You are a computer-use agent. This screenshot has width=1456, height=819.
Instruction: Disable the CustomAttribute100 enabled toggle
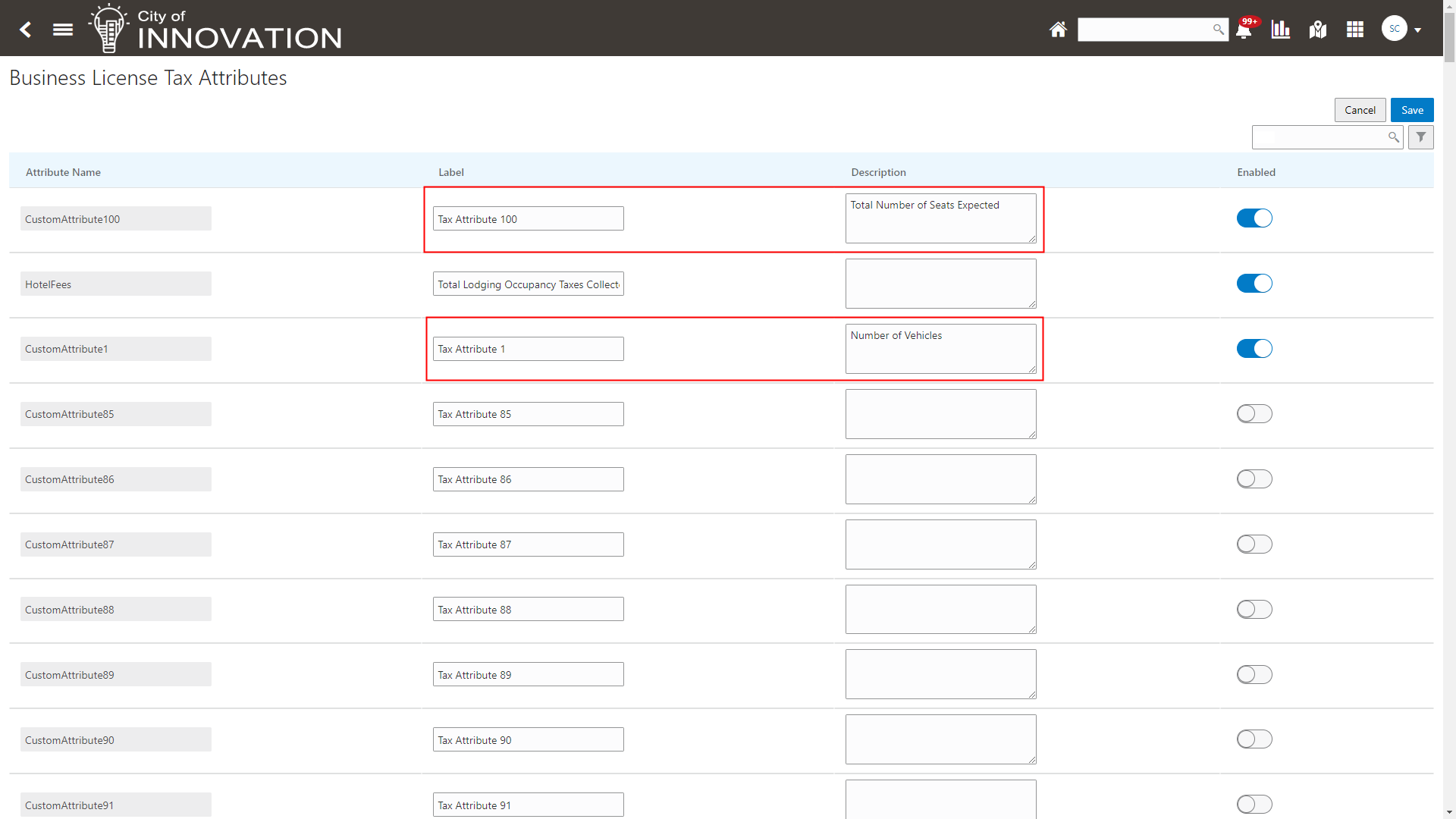(x=1254, y=218)
